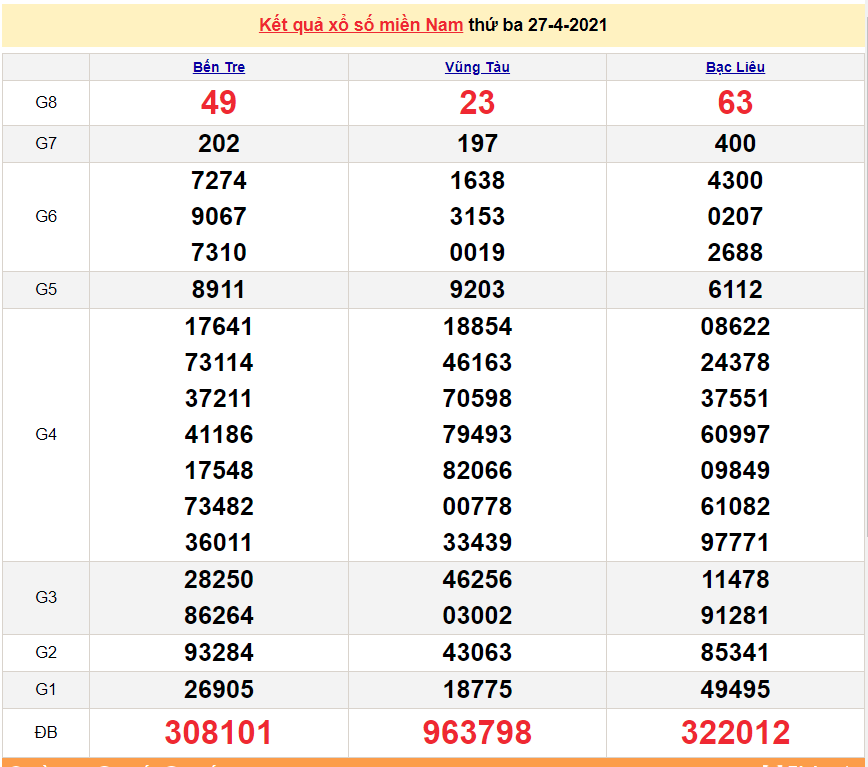Select G5 number 8911

pyautogui.click(x=219, y=289)
